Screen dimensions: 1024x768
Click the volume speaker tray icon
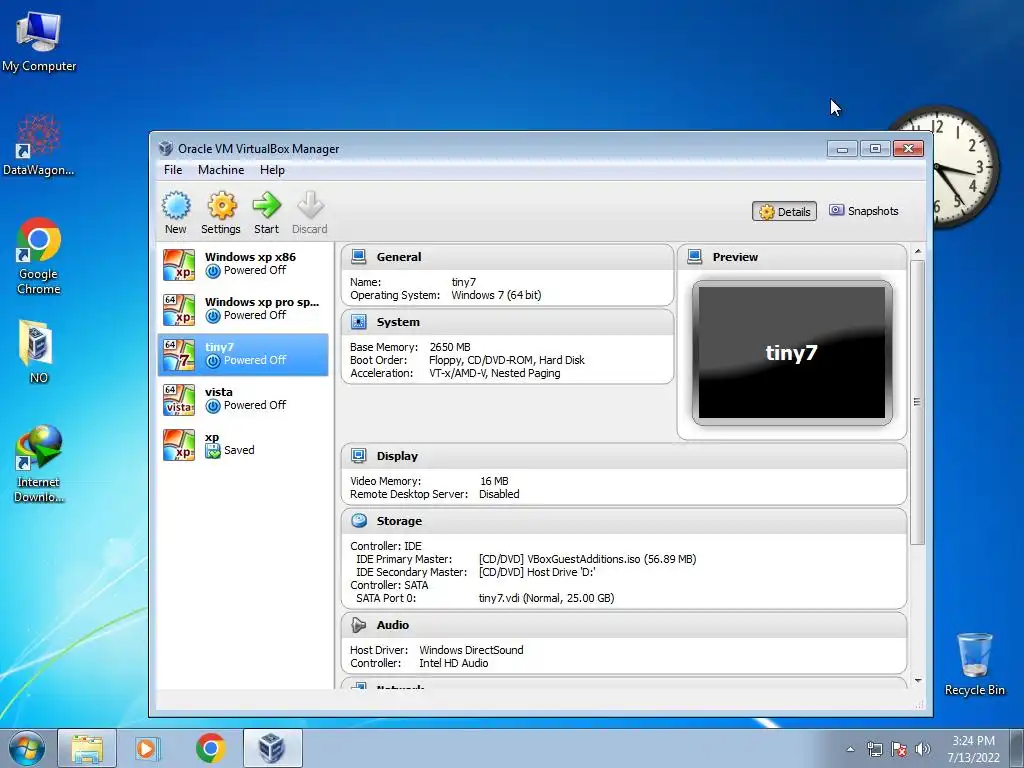pyautogui.click(x=923, y=749)
